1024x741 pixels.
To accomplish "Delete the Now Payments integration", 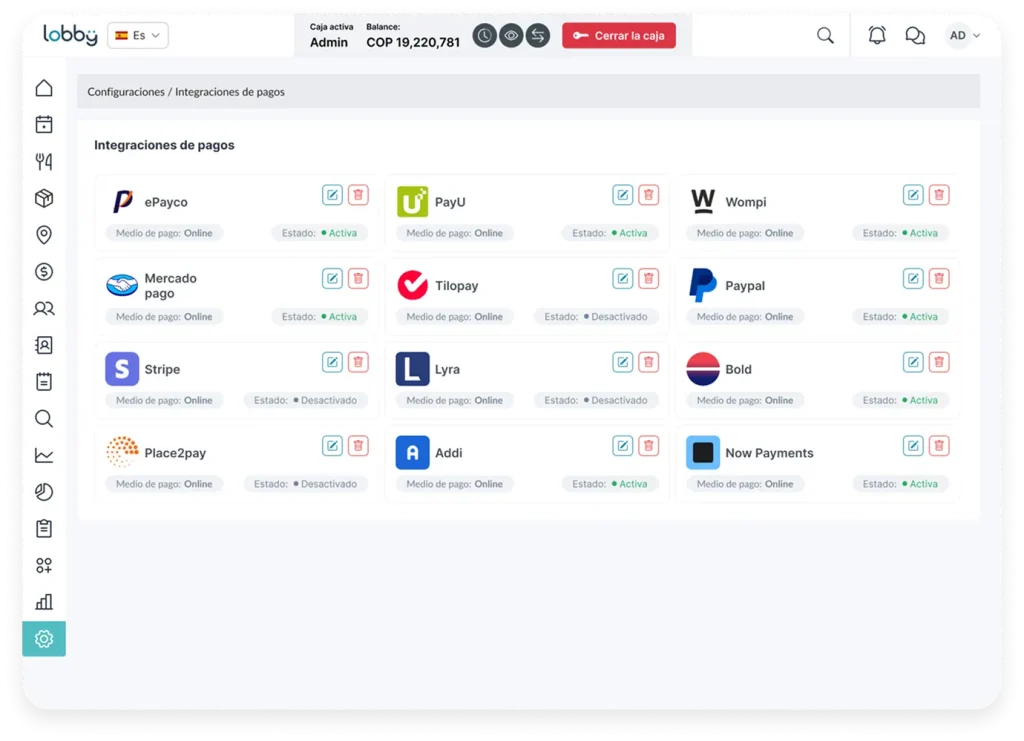I will [939, 445].
